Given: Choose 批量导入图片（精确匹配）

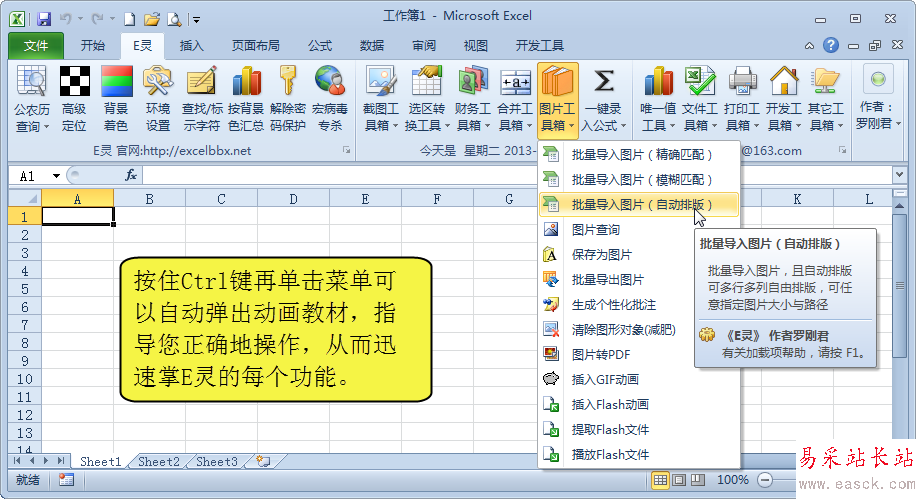Looking at the screenshot, I should [x=639, y=155].
